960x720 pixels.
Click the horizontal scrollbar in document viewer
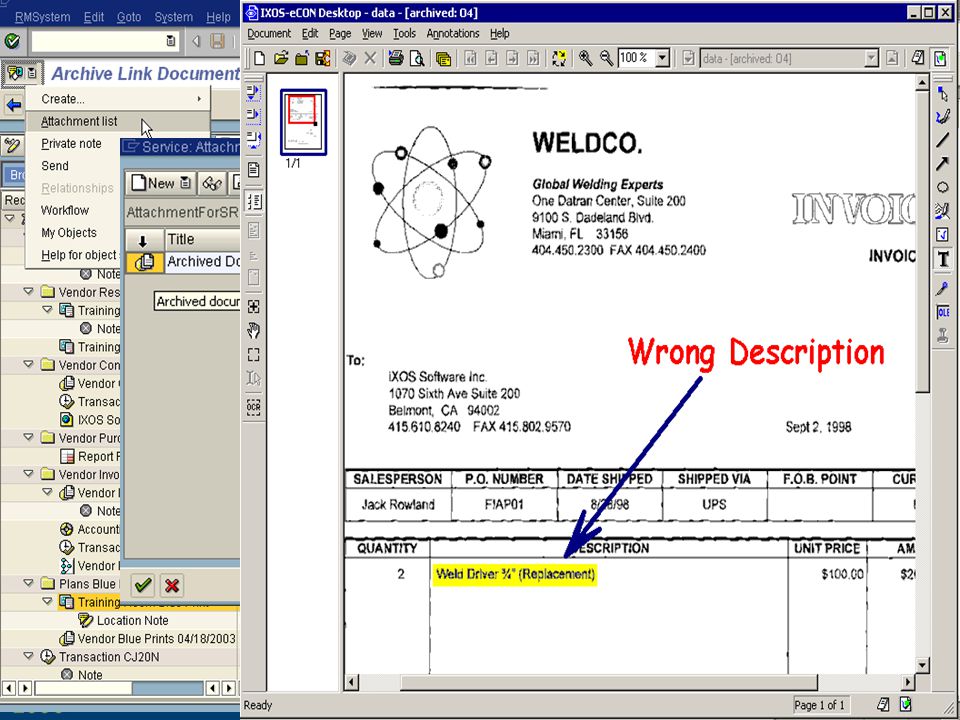(609, 682)
